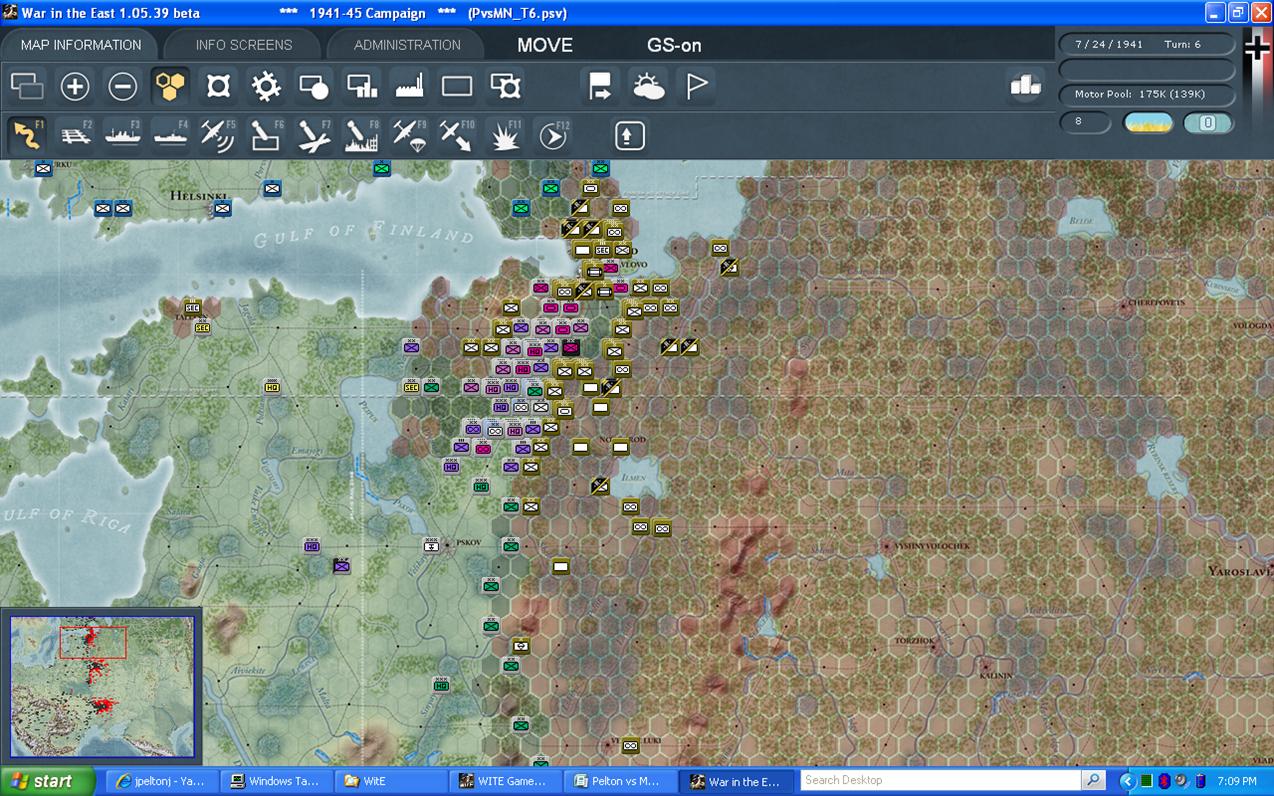Click the rectangle-with-bars overlay icon
This screenshot has height=796, width=1274.
point(362,87)
